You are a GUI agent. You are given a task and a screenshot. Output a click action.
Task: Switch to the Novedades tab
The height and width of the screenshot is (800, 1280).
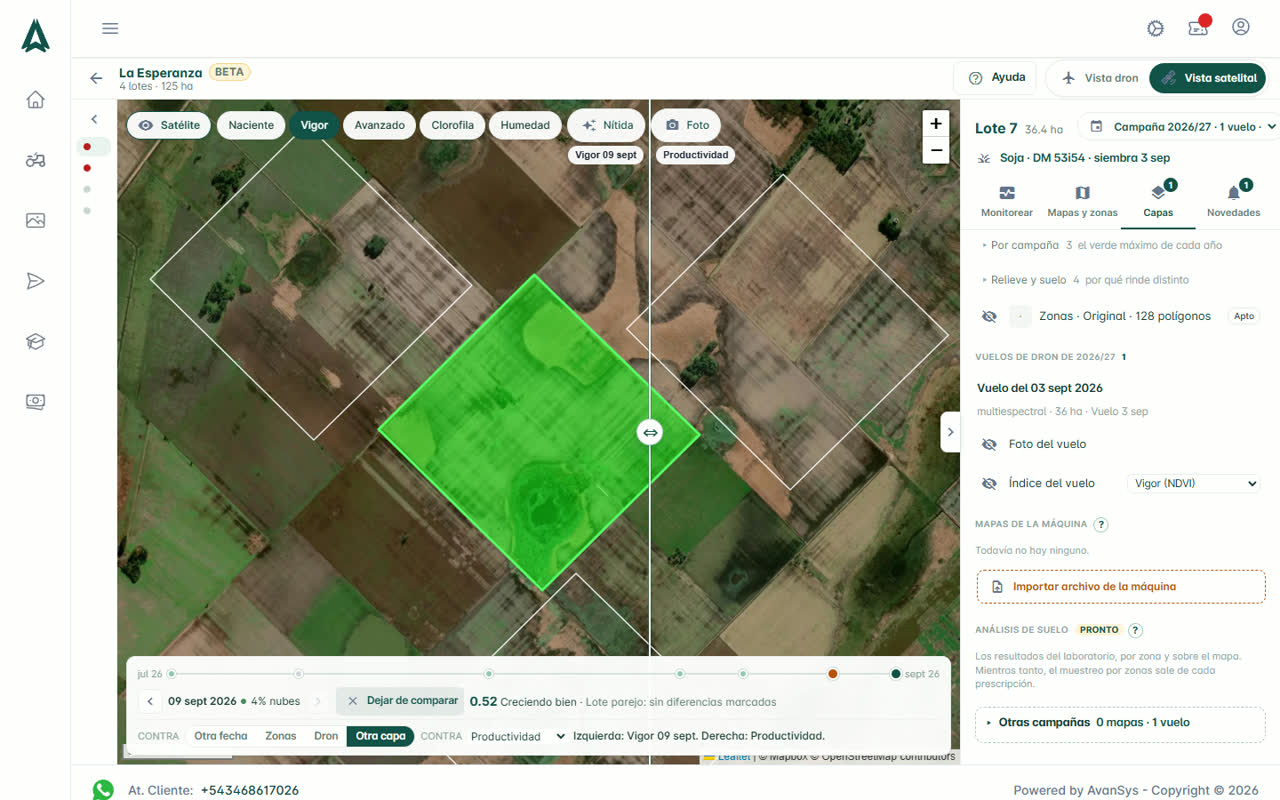[x=1233, y=201]
